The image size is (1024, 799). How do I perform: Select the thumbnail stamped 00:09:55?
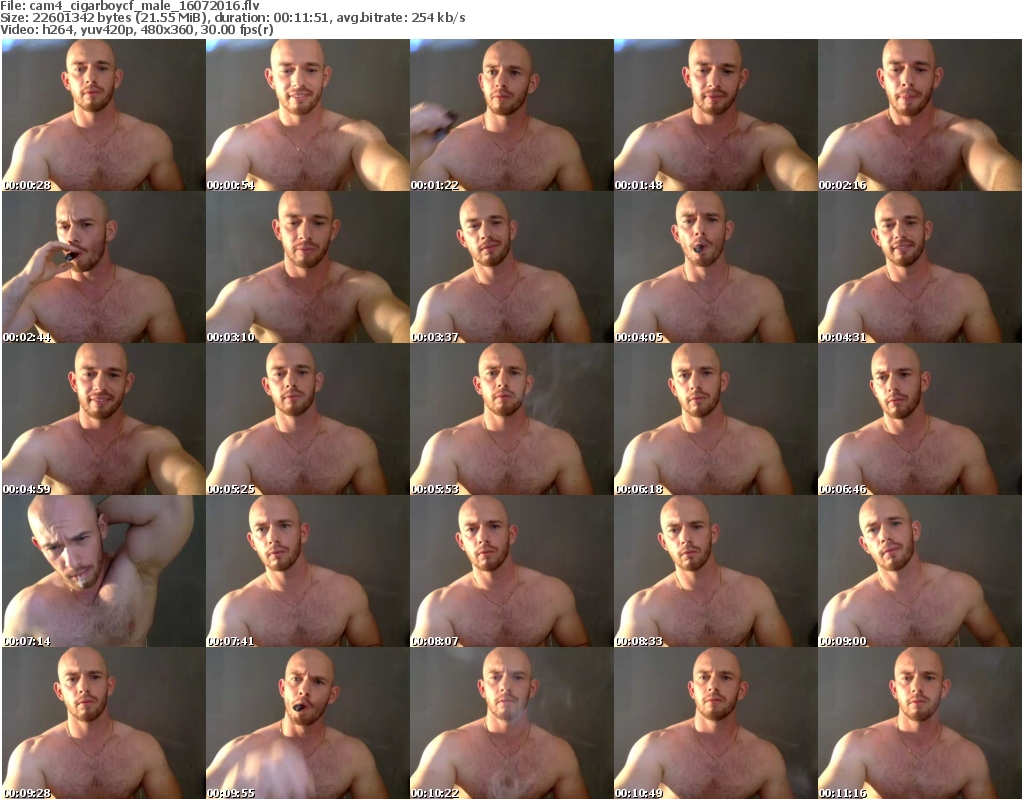(308, 723)
